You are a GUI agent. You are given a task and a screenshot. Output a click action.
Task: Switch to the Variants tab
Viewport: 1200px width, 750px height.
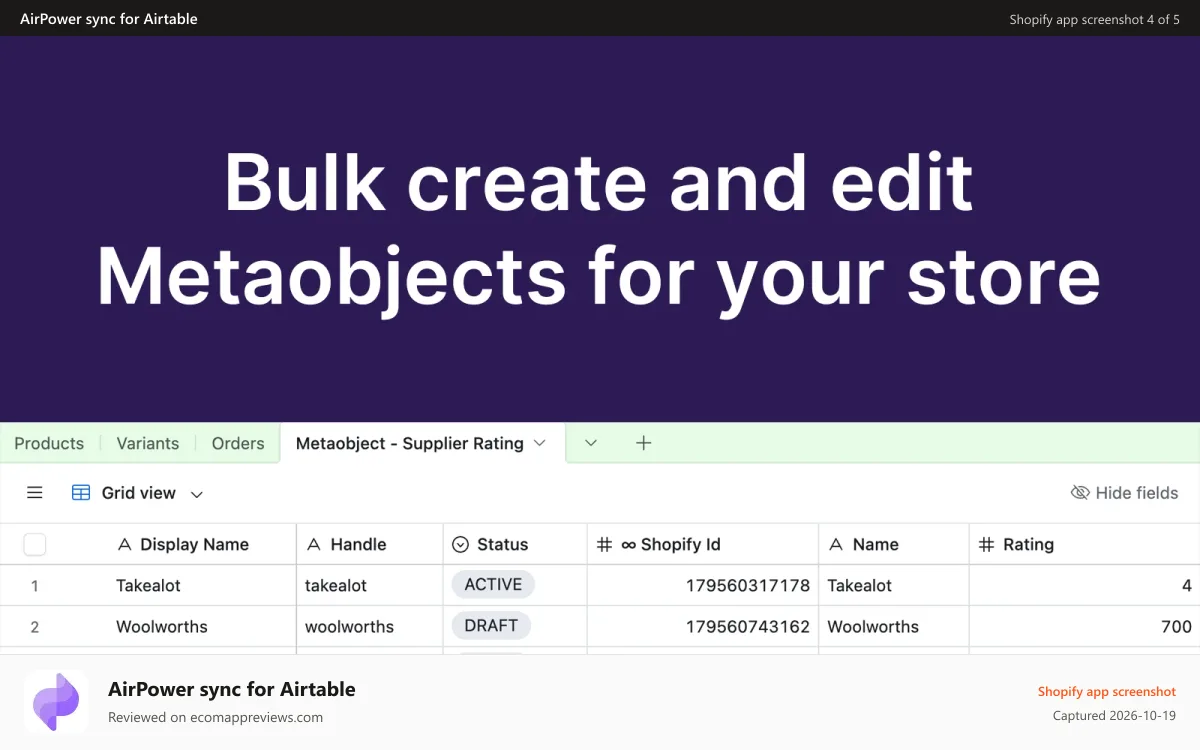pos(148,443)
